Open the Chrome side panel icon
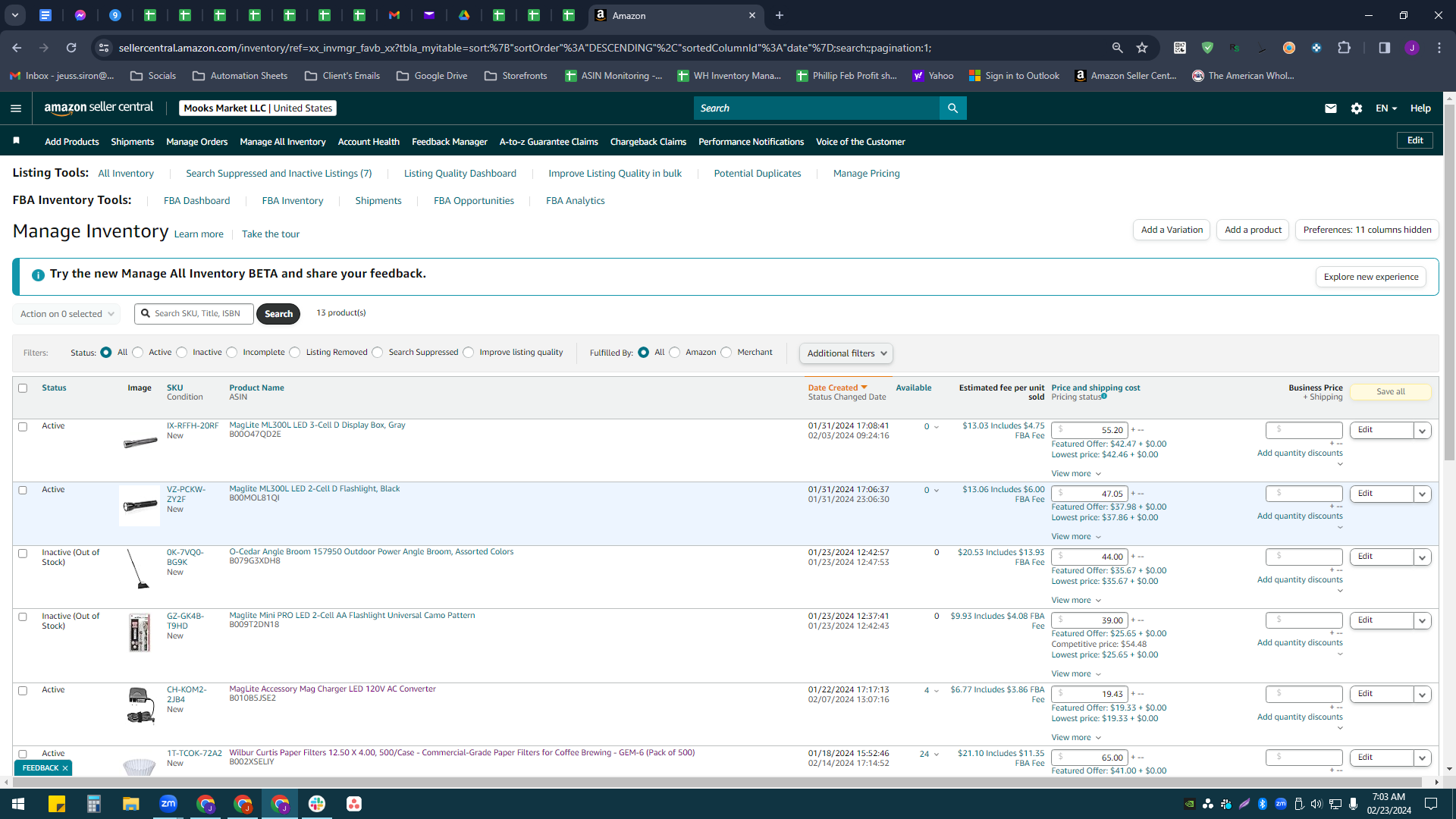 pos(1384,48)
